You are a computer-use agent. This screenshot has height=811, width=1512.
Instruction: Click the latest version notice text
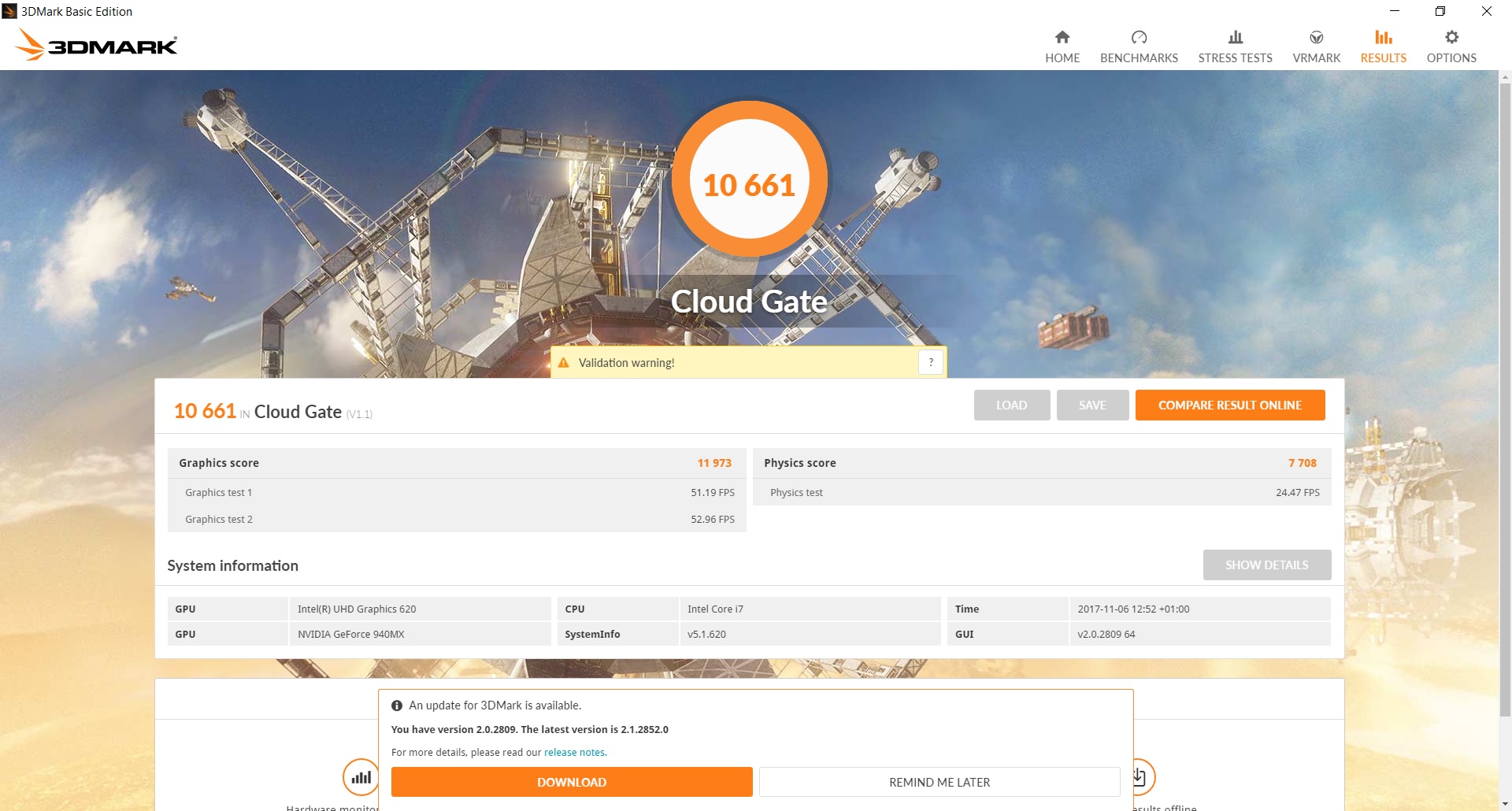(530, 730)
